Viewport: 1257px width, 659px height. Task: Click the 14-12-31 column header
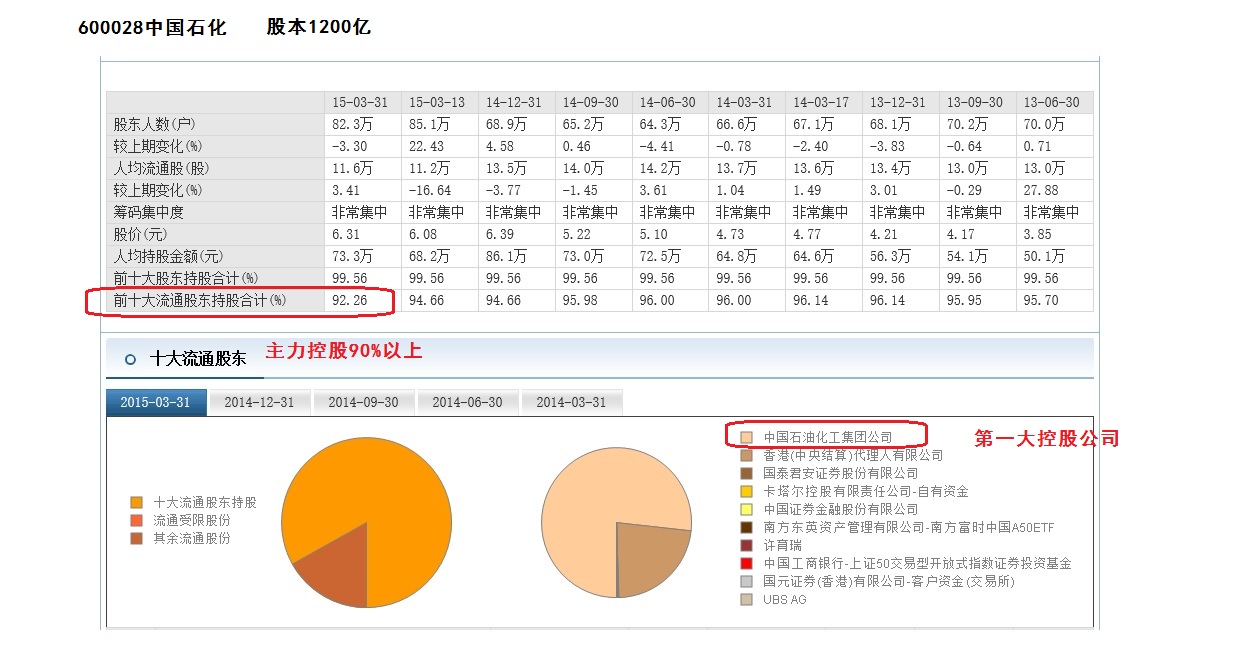[517, 102]
